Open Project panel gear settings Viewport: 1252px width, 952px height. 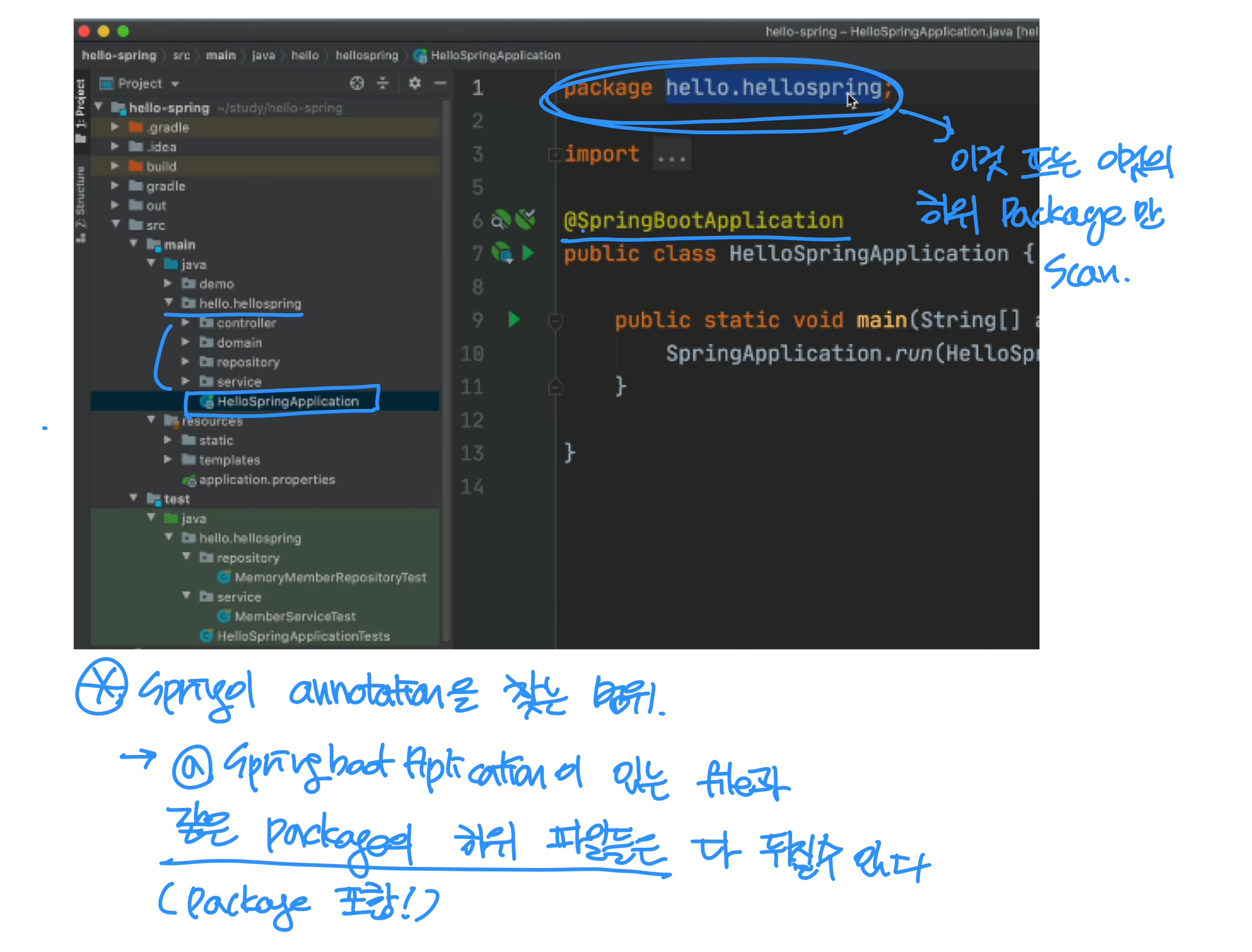point(415,83)
